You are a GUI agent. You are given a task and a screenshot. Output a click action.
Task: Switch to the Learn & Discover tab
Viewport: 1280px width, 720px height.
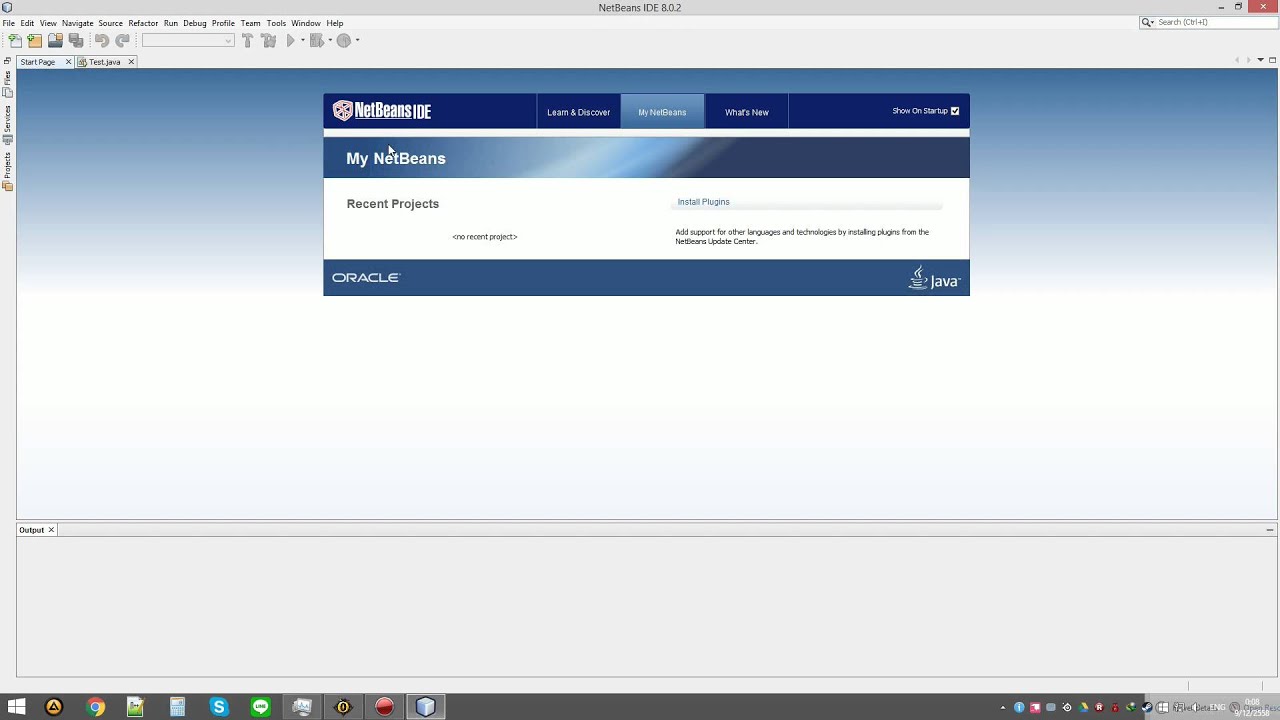578,112
